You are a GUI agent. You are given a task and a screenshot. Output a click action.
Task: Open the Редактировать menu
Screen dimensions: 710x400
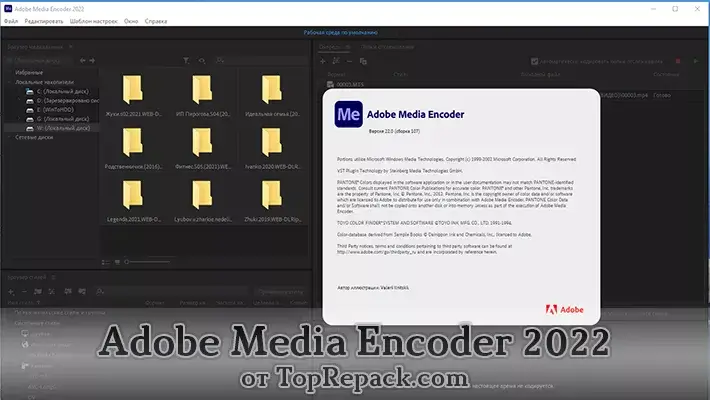[x=44, y=21]
